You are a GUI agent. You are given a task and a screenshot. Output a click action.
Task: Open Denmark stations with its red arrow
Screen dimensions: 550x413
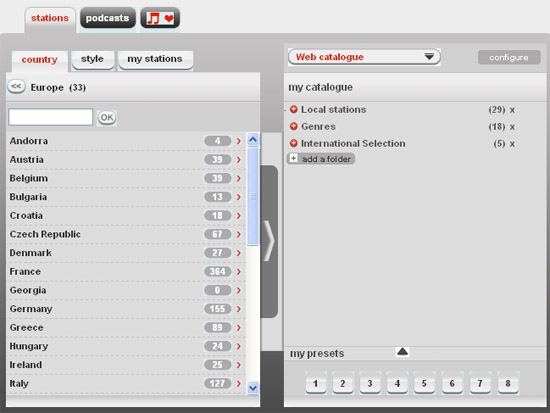click(x=239, y=253)
